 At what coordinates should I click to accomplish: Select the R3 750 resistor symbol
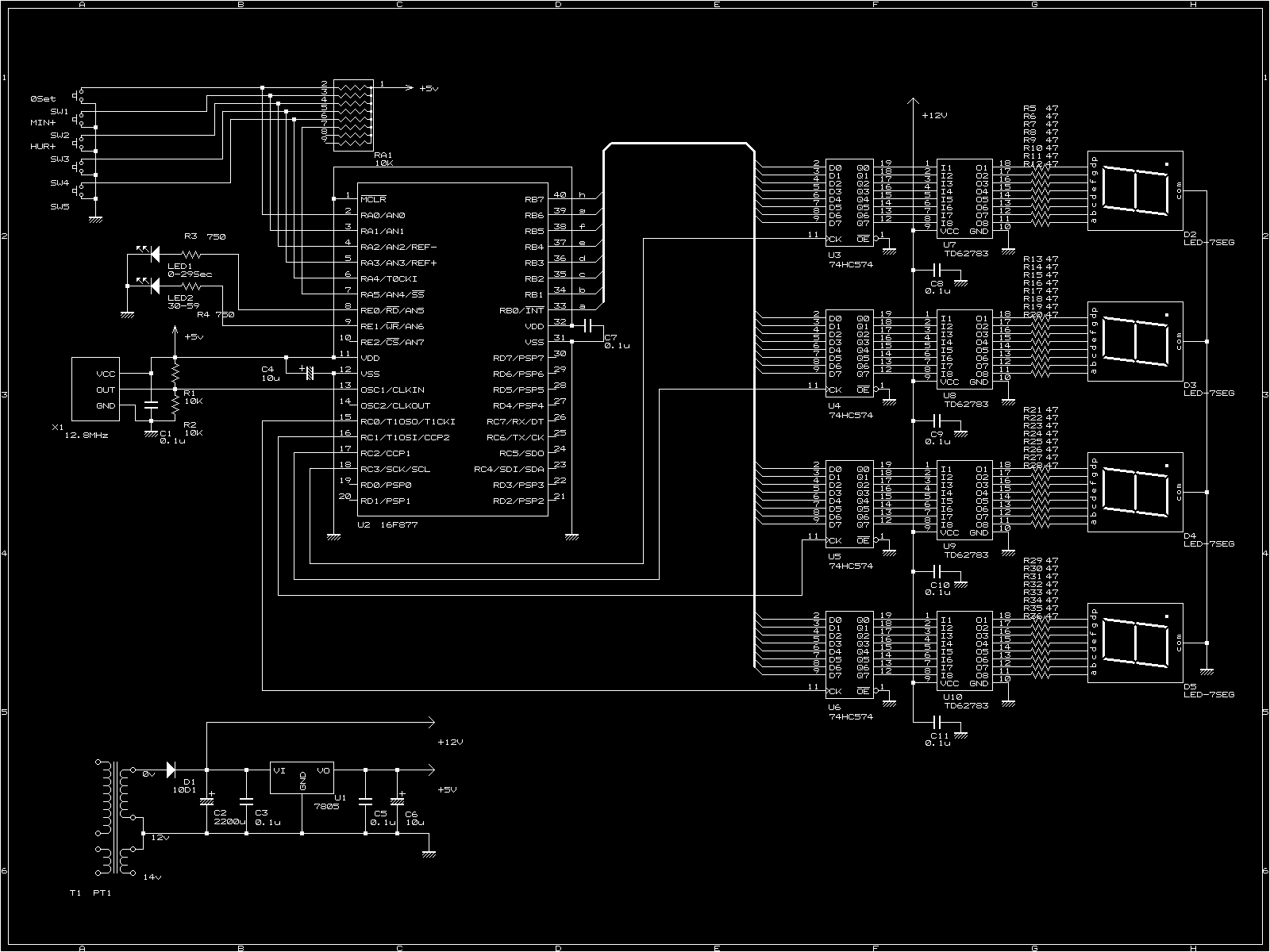pos(190,255)
